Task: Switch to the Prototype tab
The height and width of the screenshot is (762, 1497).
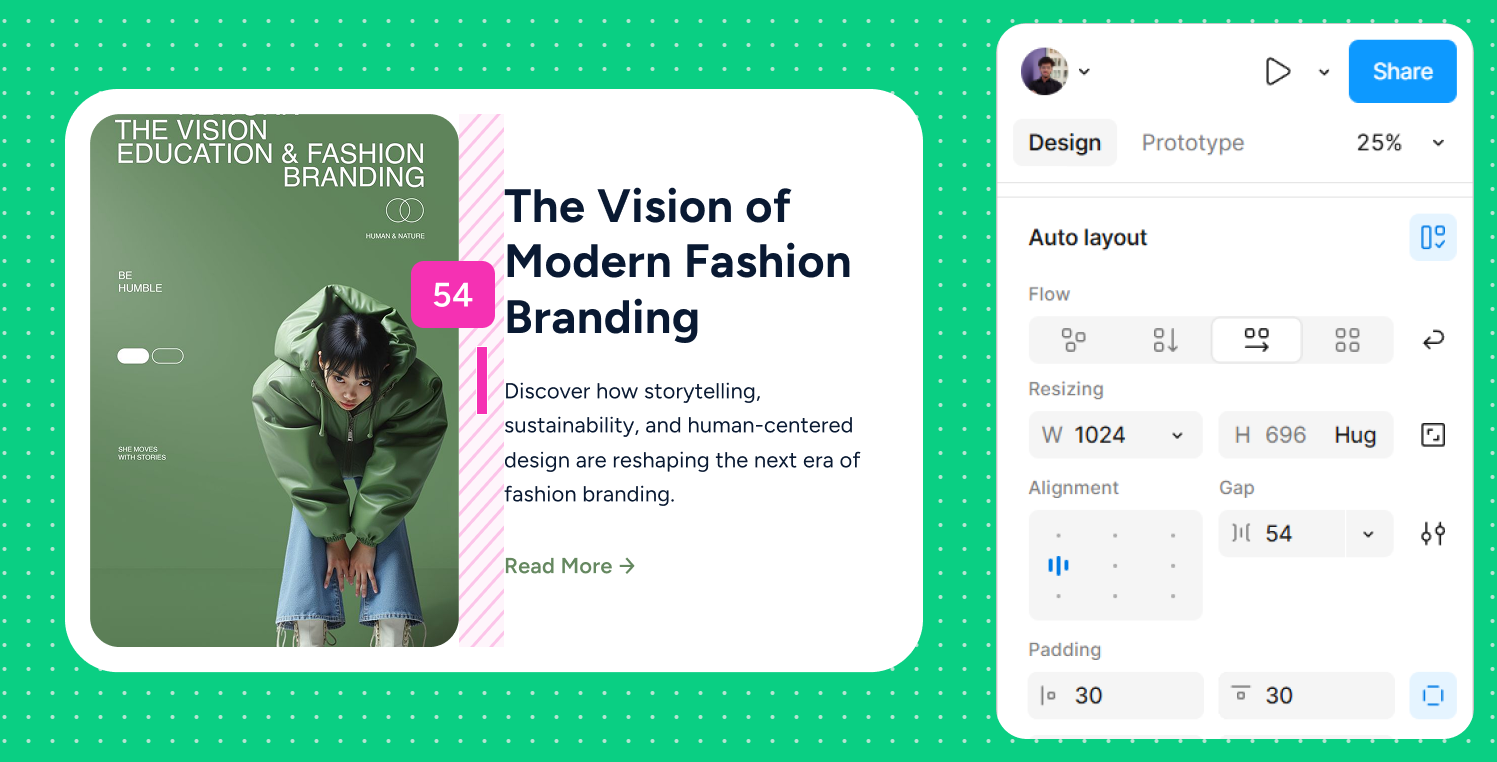Action: [1192, 143]
